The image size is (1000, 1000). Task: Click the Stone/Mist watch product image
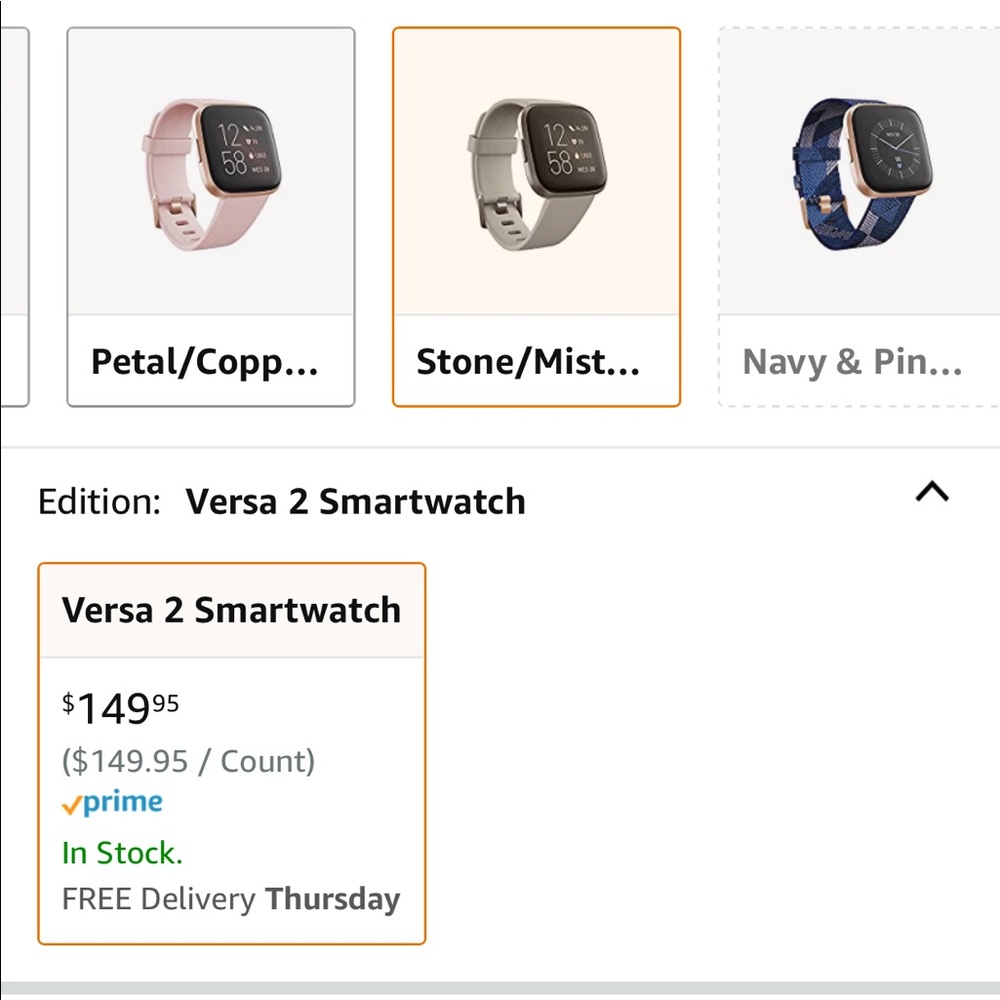537,170
